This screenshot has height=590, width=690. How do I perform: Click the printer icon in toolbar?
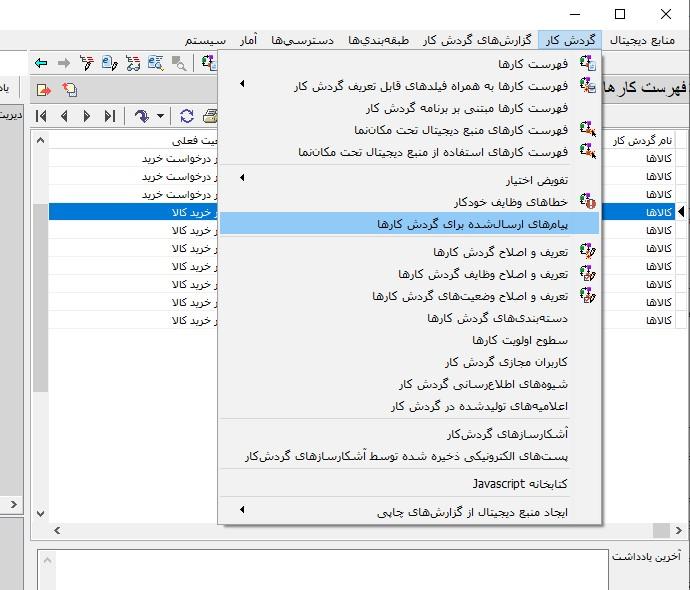(210, 116)
